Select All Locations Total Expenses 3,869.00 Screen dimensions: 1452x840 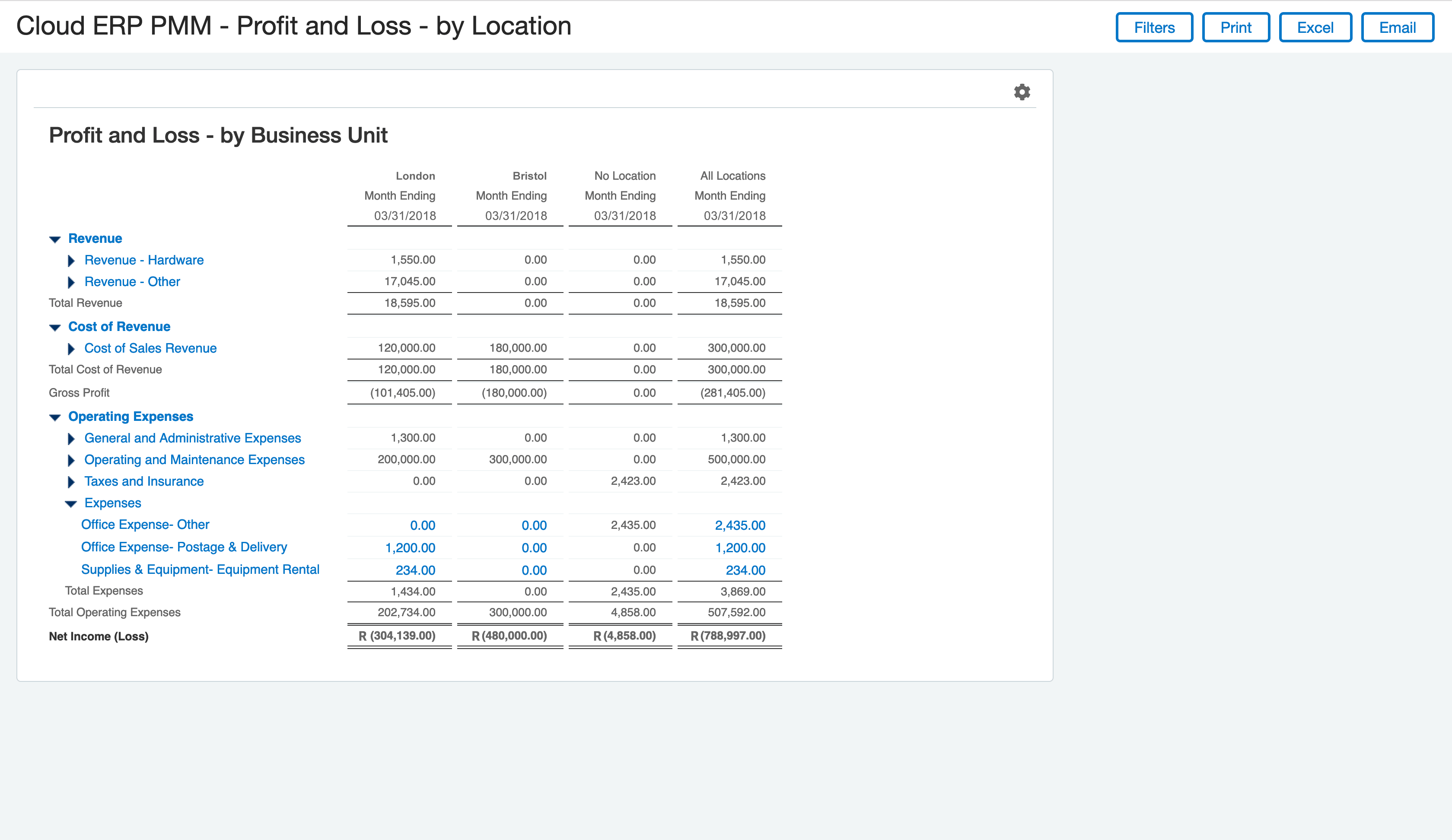743,592
